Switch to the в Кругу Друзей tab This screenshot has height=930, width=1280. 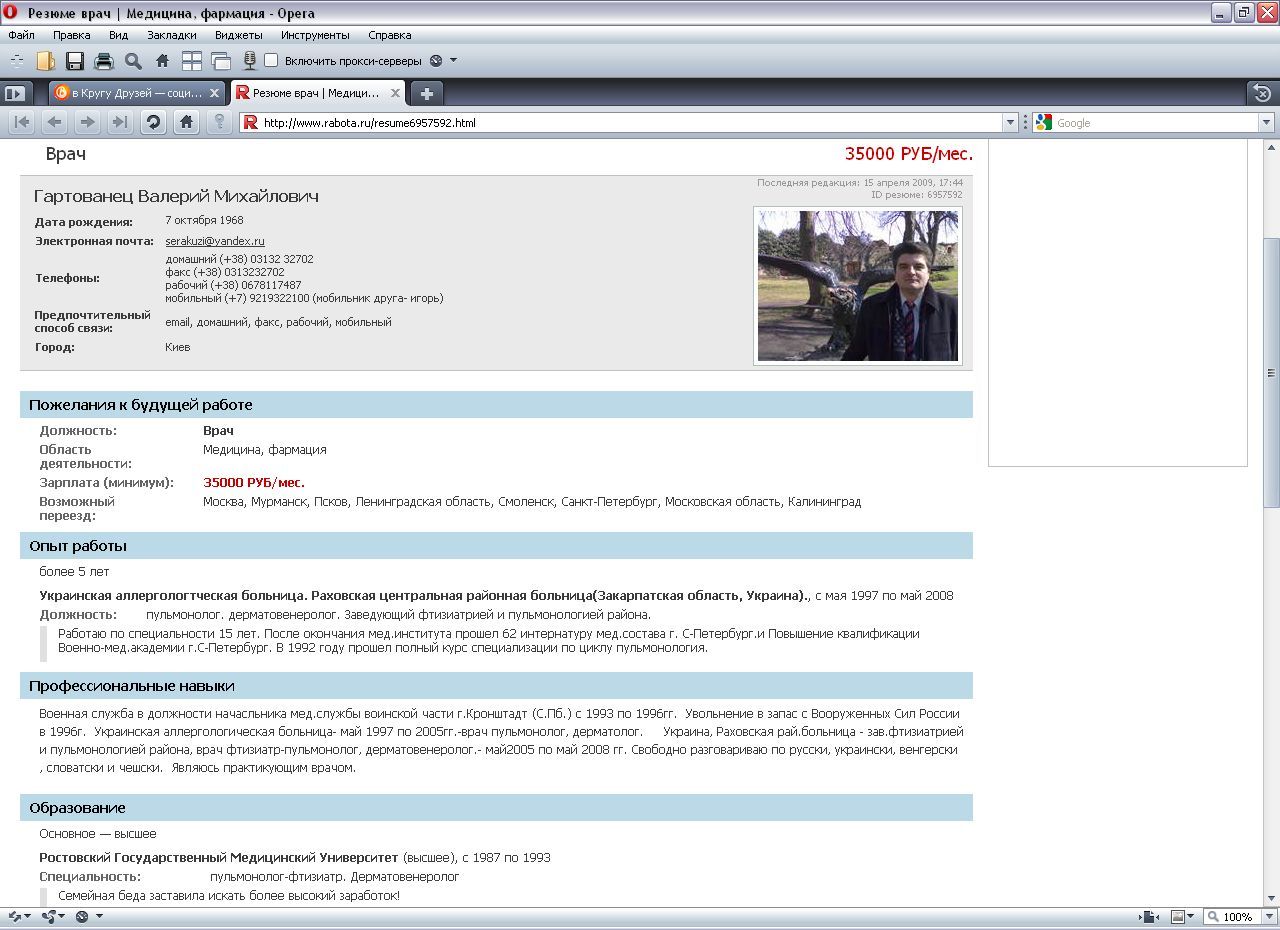138,93
